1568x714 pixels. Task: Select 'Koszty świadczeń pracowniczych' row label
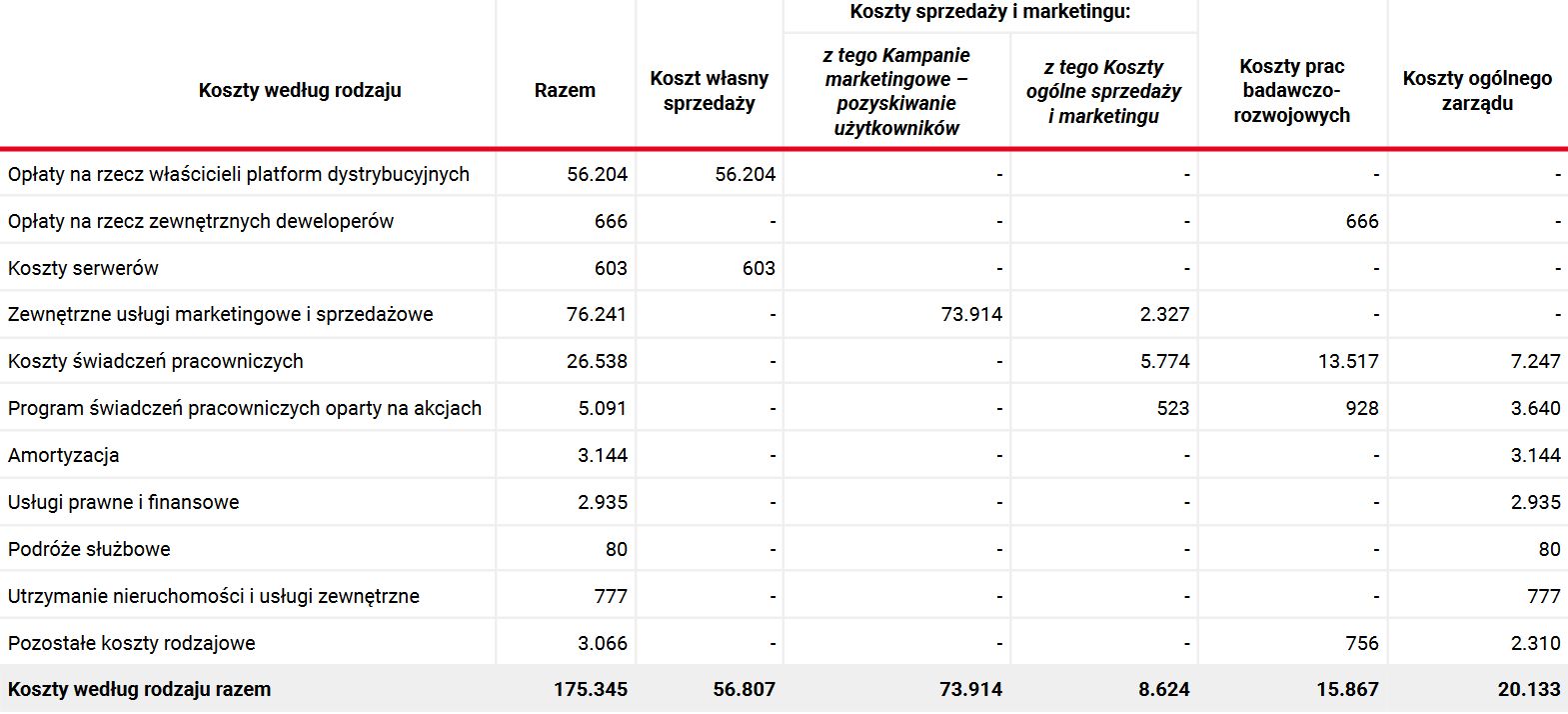(x=156, y=361)
